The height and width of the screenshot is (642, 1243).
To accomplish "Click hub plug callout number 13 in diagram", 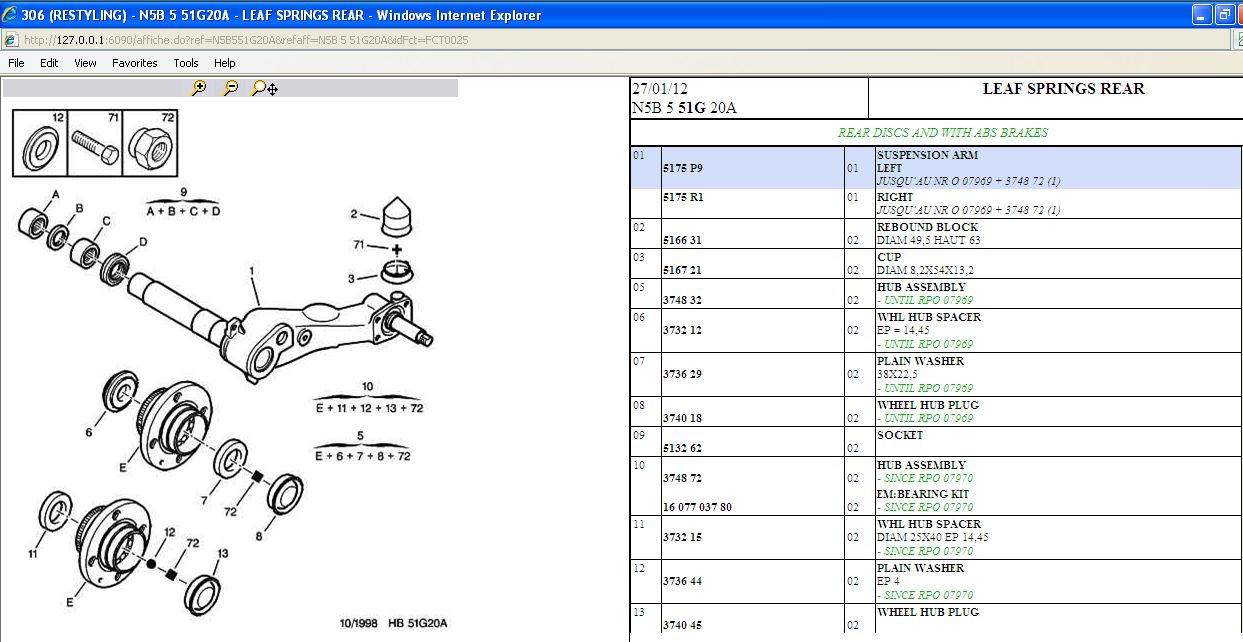I will [x=222, y=553].
